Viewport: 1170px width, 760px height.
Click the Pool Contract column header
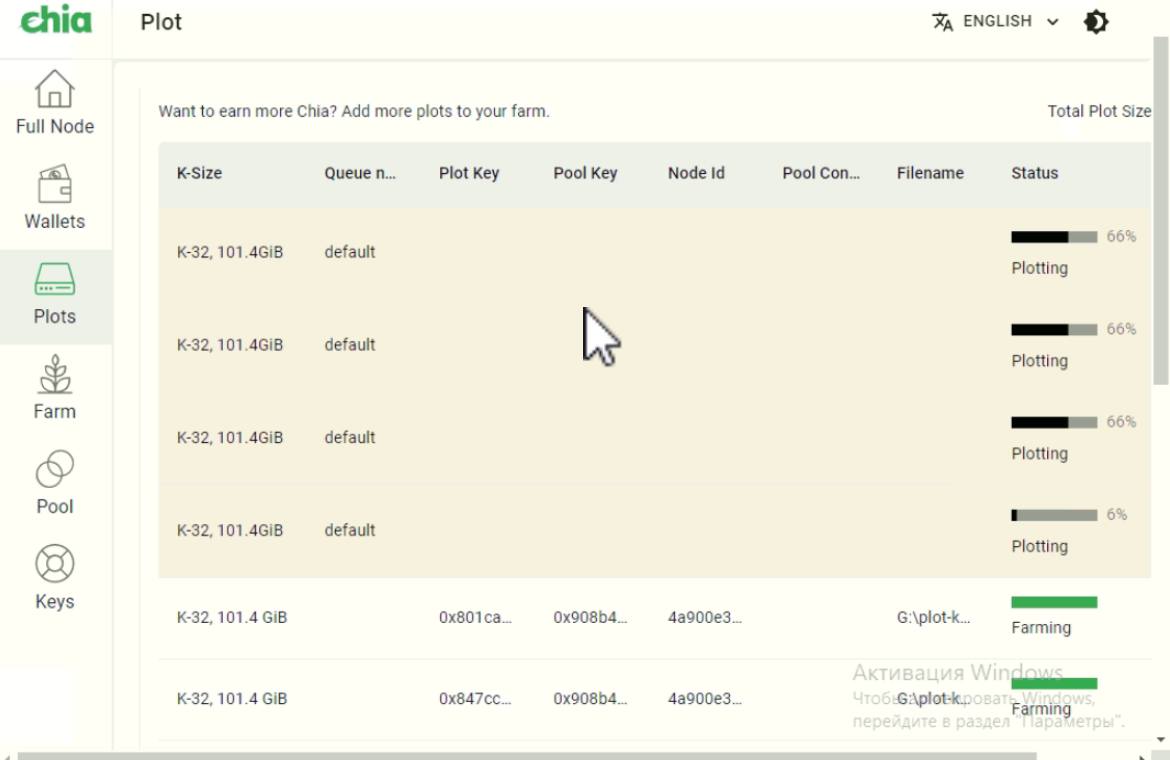pos(821,173)
